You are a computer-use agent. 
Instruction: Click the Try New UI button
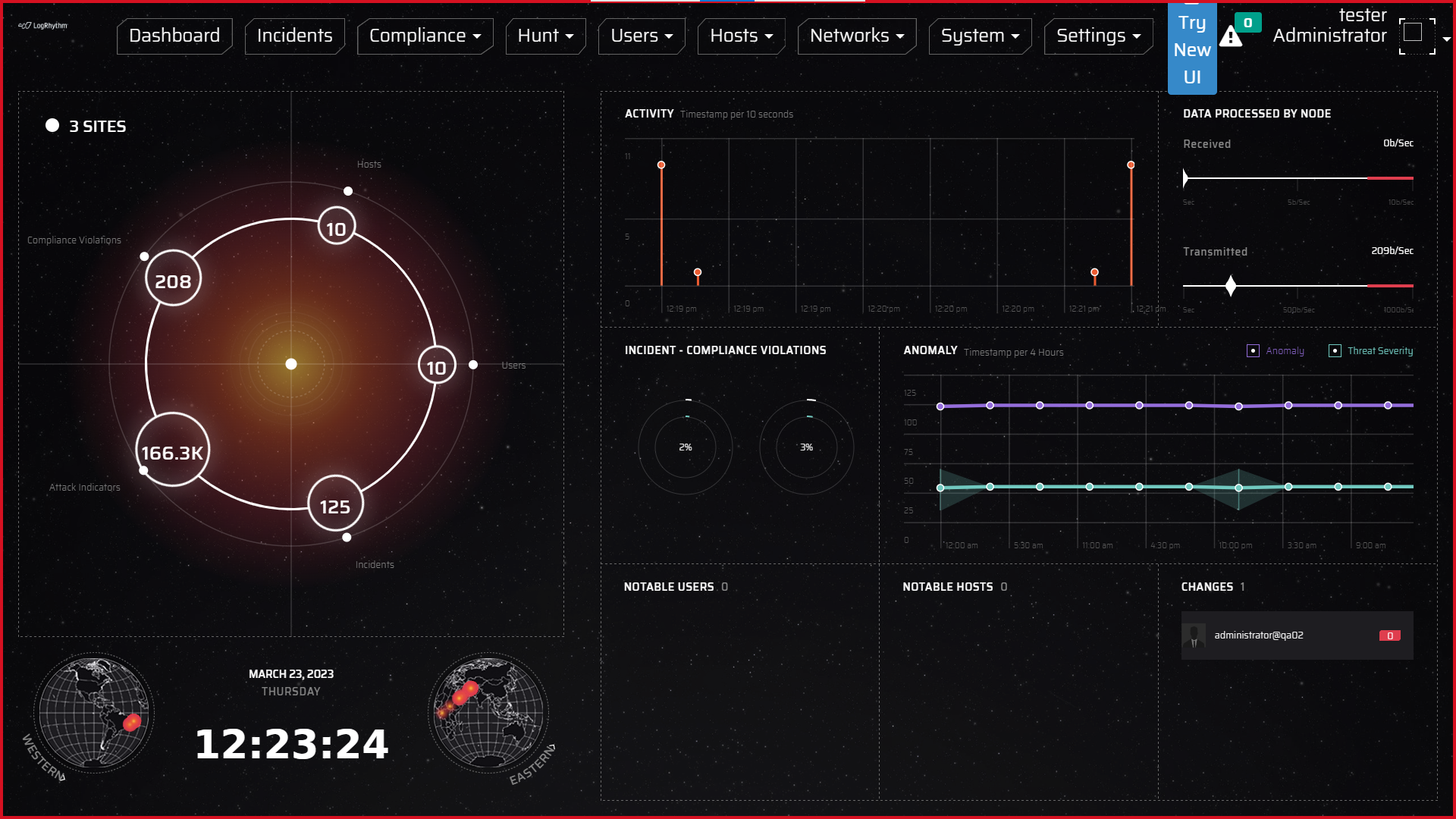pos(1191,49)
